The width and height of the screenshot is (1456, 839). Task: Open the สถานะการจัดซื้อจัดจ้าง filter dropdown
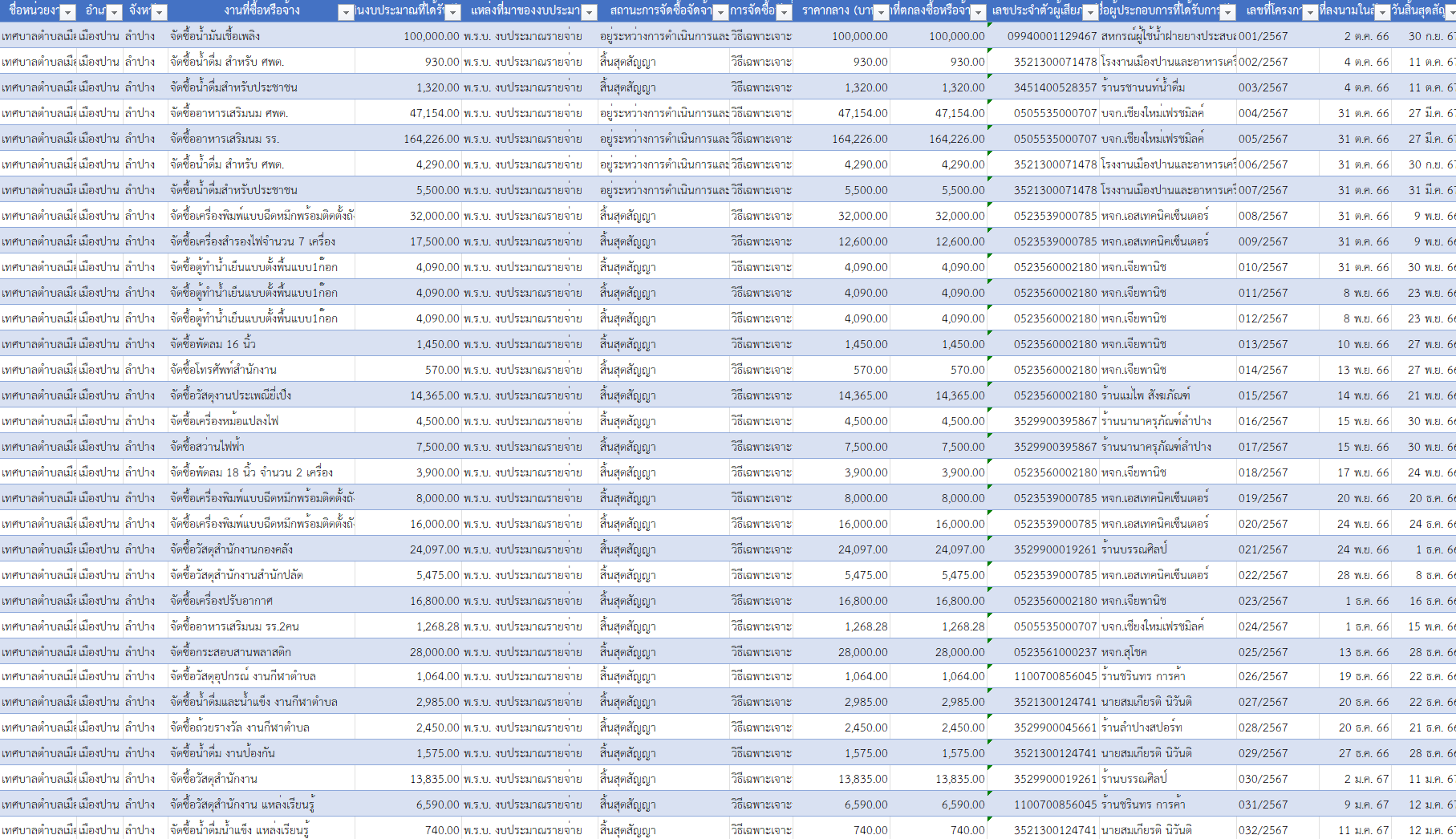[720, 12]
